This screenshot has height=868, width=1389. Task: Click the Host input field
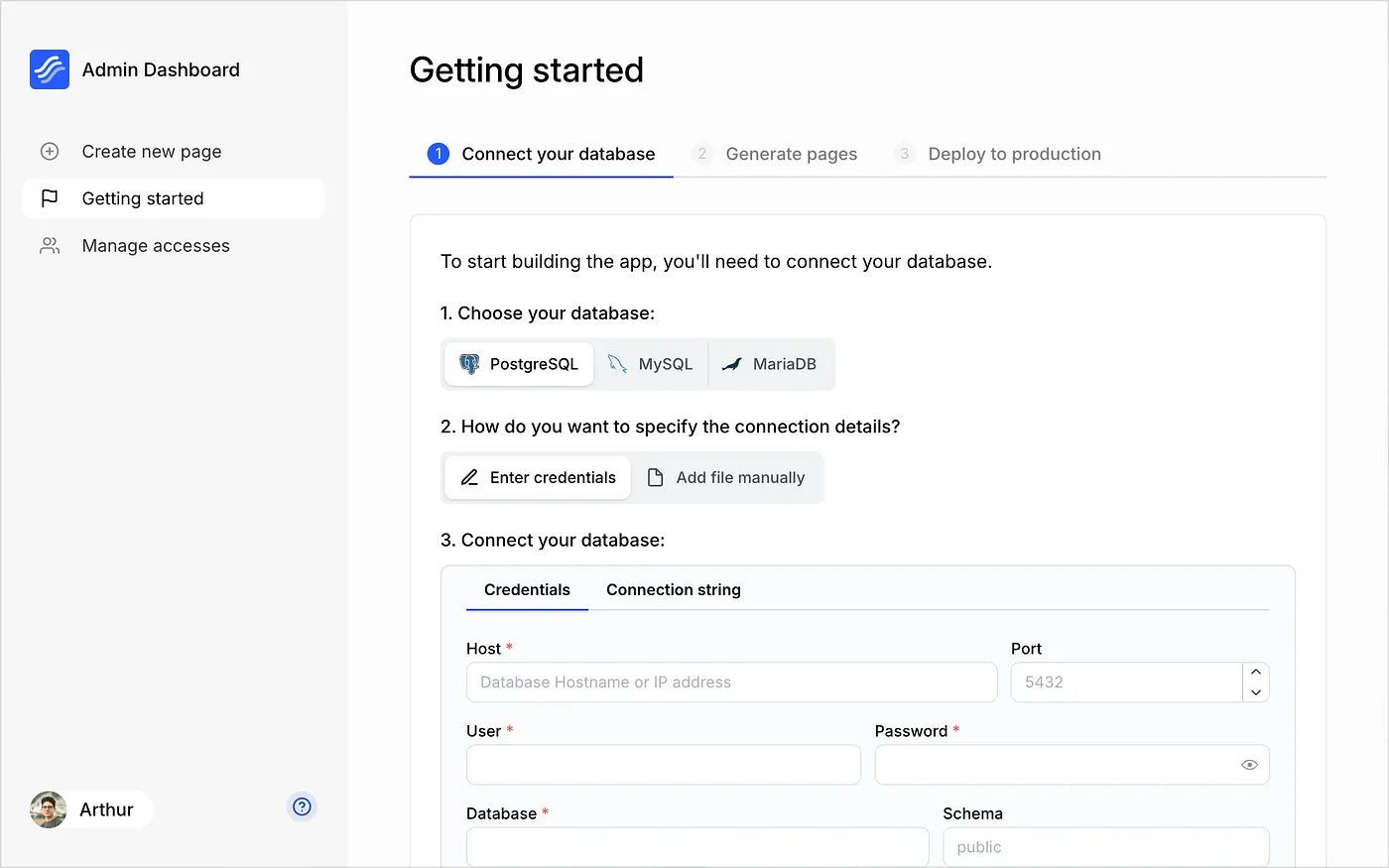pos(731,682)
